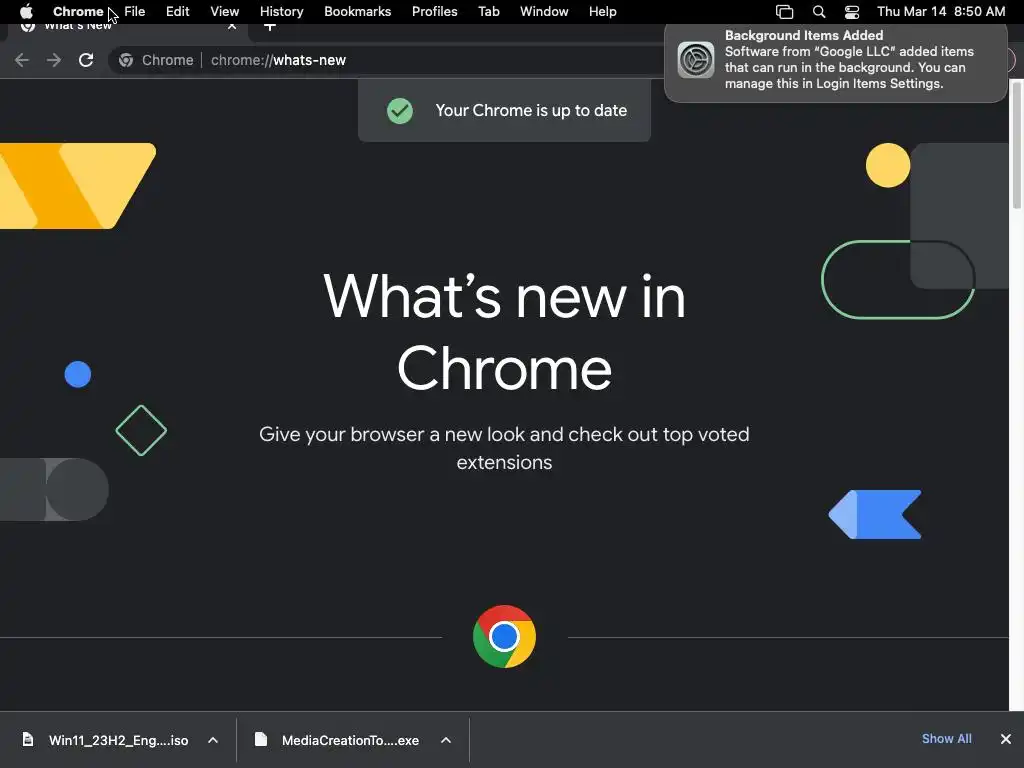Go back with the back arrow button
The height and width of the screenshot is (768, 1024).
[22, 60]
